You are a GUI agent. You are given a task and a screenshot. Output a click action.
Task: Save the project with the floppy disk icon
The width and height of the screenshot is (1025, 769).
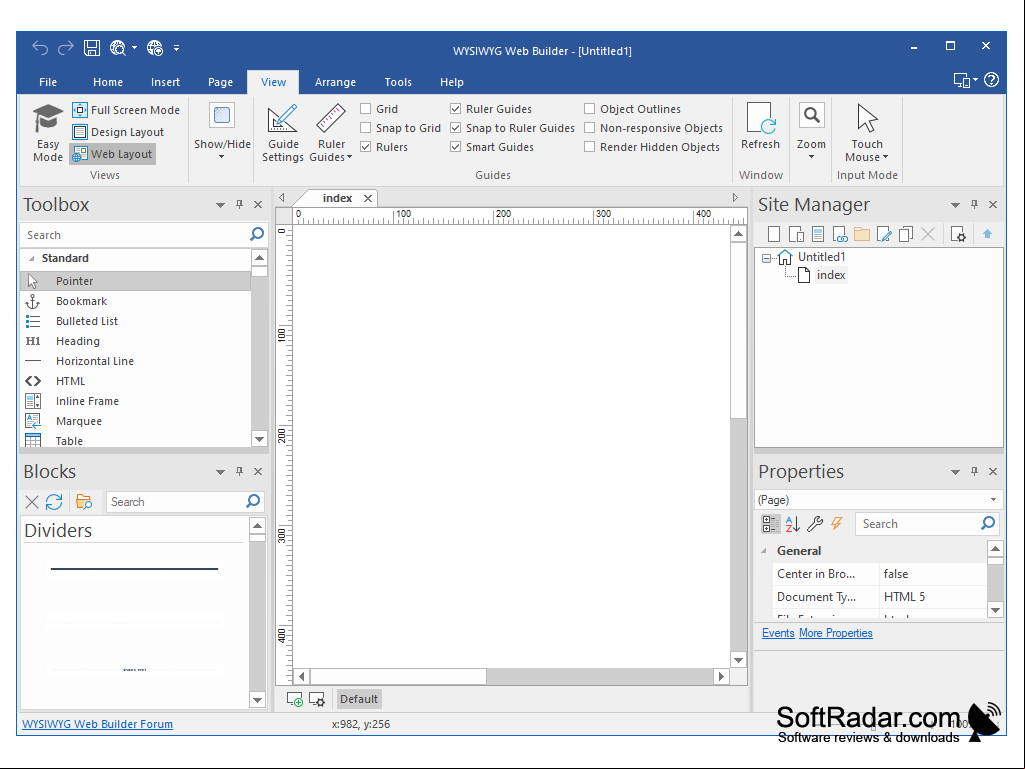coord(92,48)
